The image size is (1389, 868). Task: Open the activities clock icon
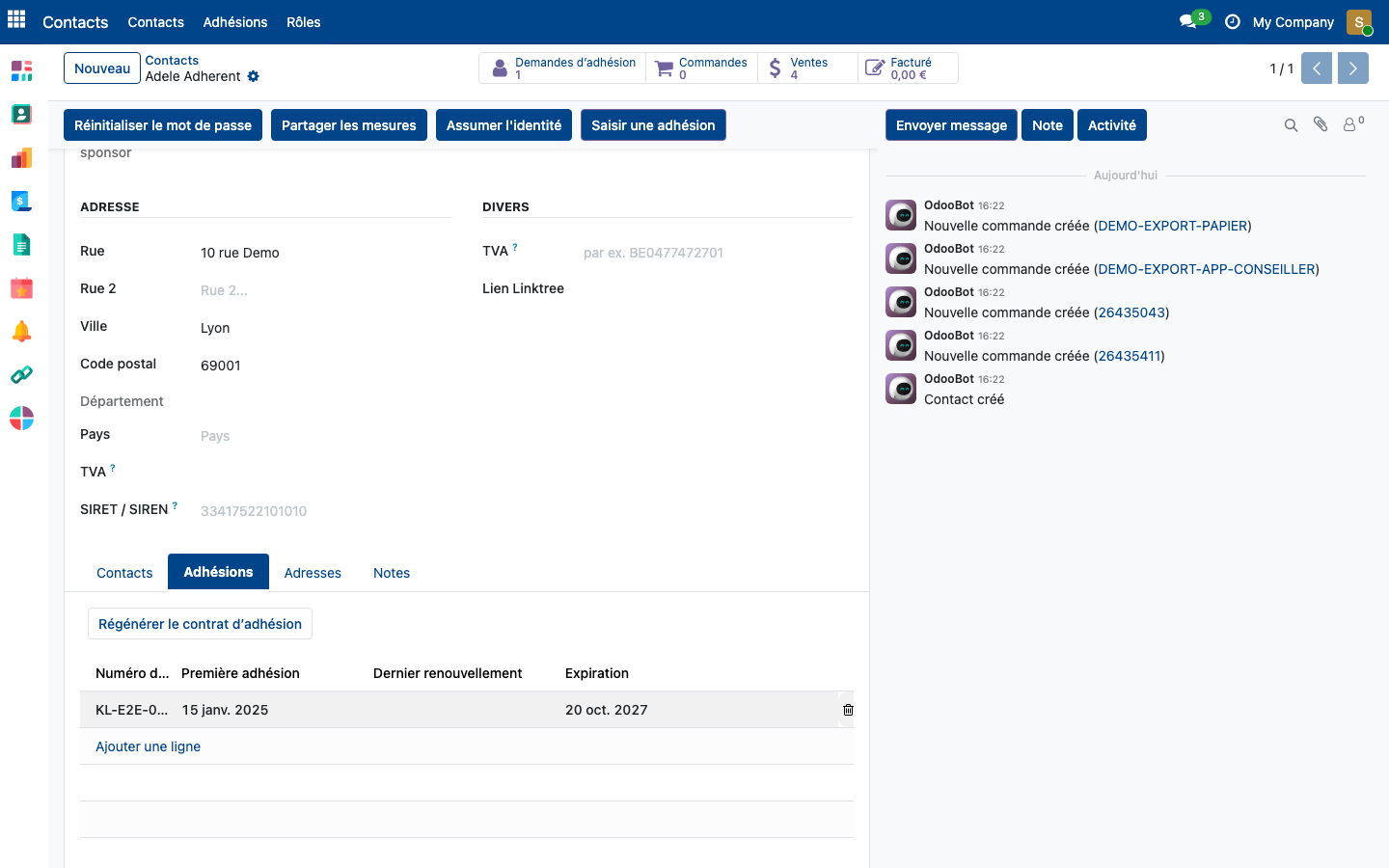[1232, 21]
